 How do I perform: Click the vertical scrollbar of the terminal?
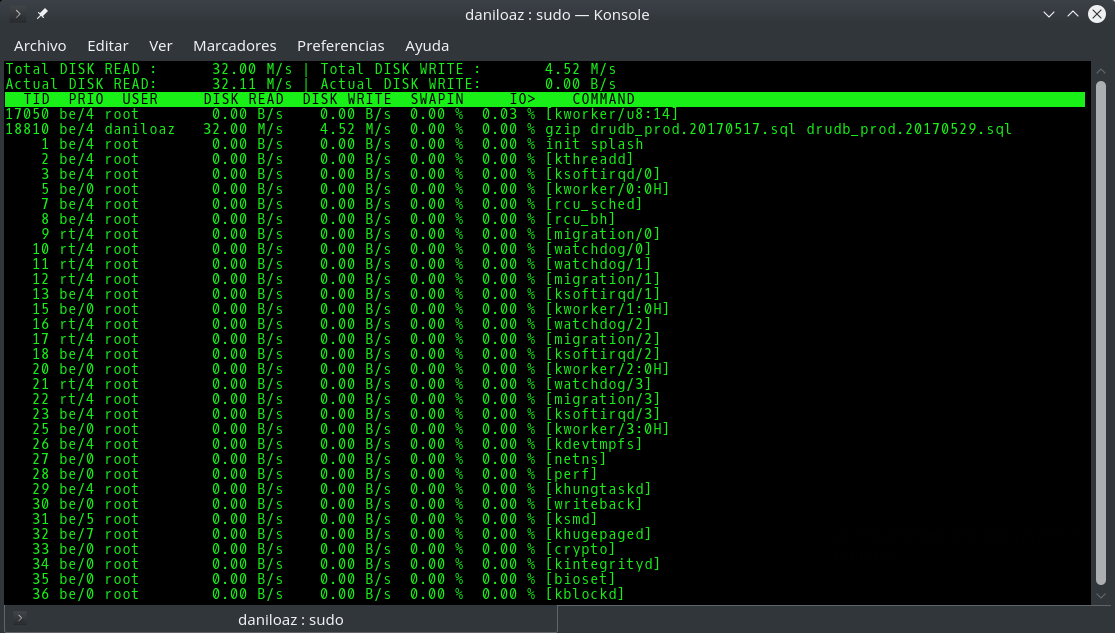click(x=1100, y=330)
